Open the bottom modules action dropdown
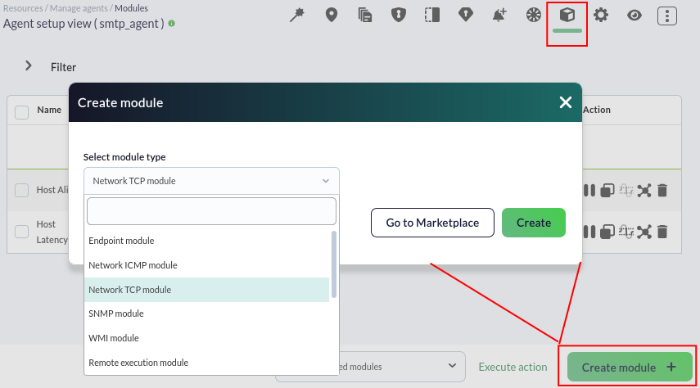 pyautogui.click(x=370, y=367)
